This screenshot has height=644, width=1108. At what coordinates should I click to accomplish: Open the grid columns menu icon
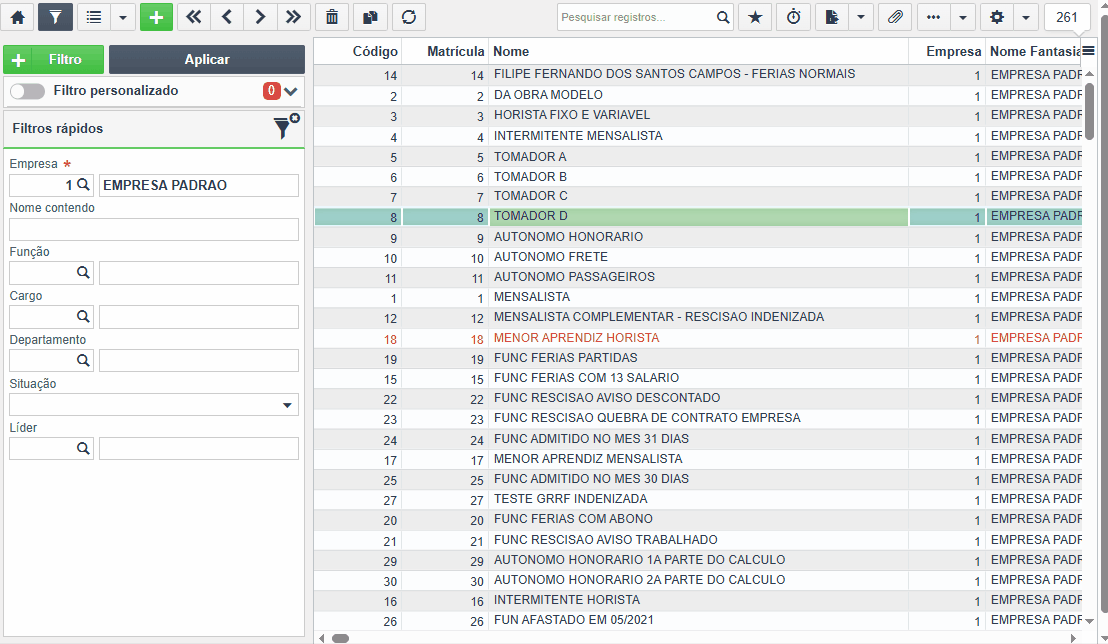pyautogui.click(x=1088, y=50)
